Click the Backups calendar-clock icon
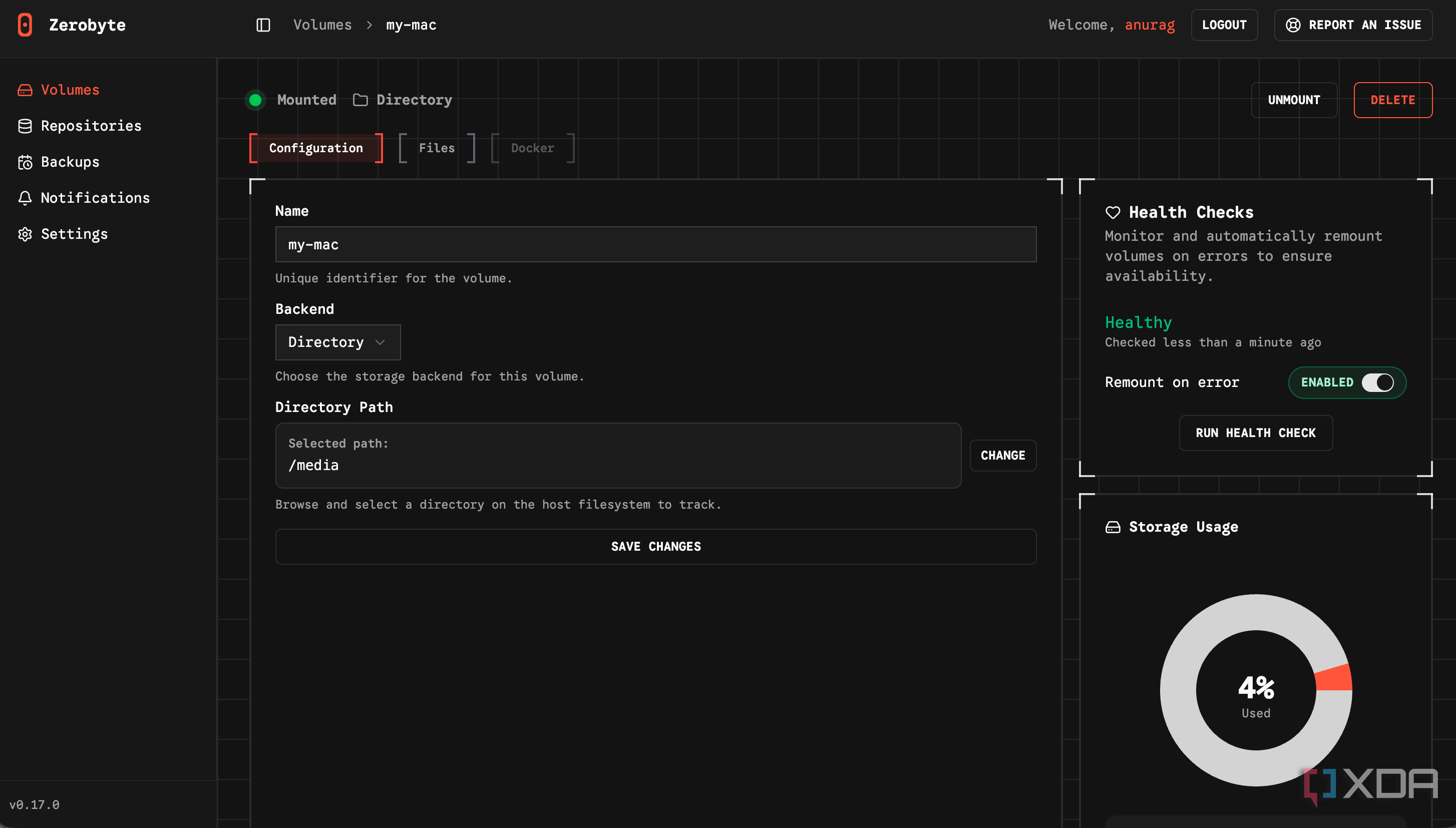The width and height of the screenshot is (1456, 828). 25,162
